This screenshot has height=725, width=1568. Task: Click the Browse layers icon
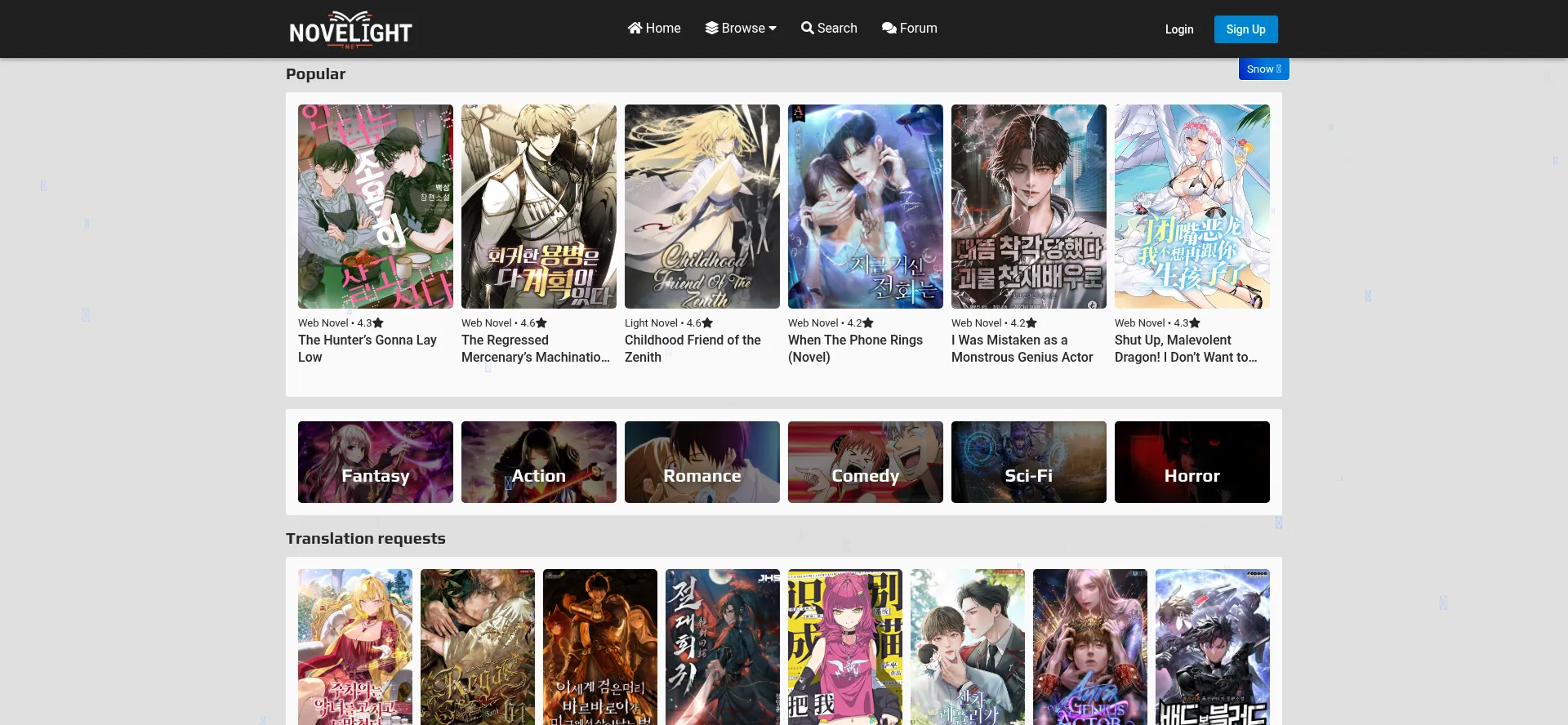pyautogui.click(x=712, y=28)
